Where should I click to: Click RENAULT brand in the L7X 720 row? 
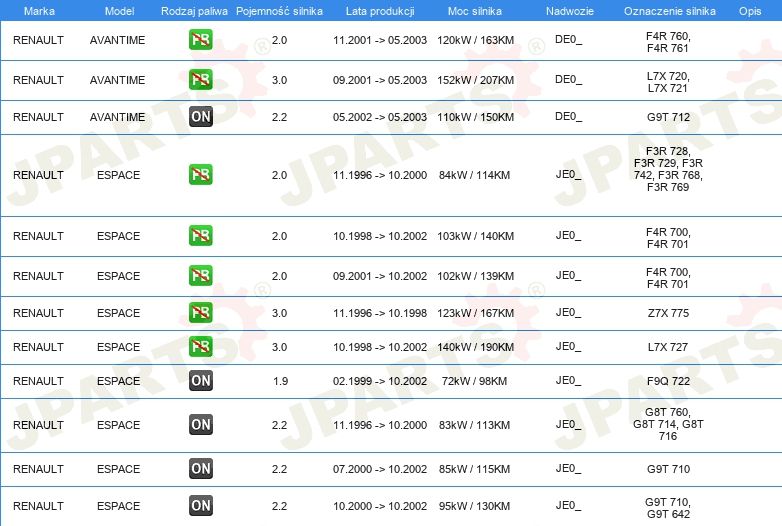pos(38,80)
